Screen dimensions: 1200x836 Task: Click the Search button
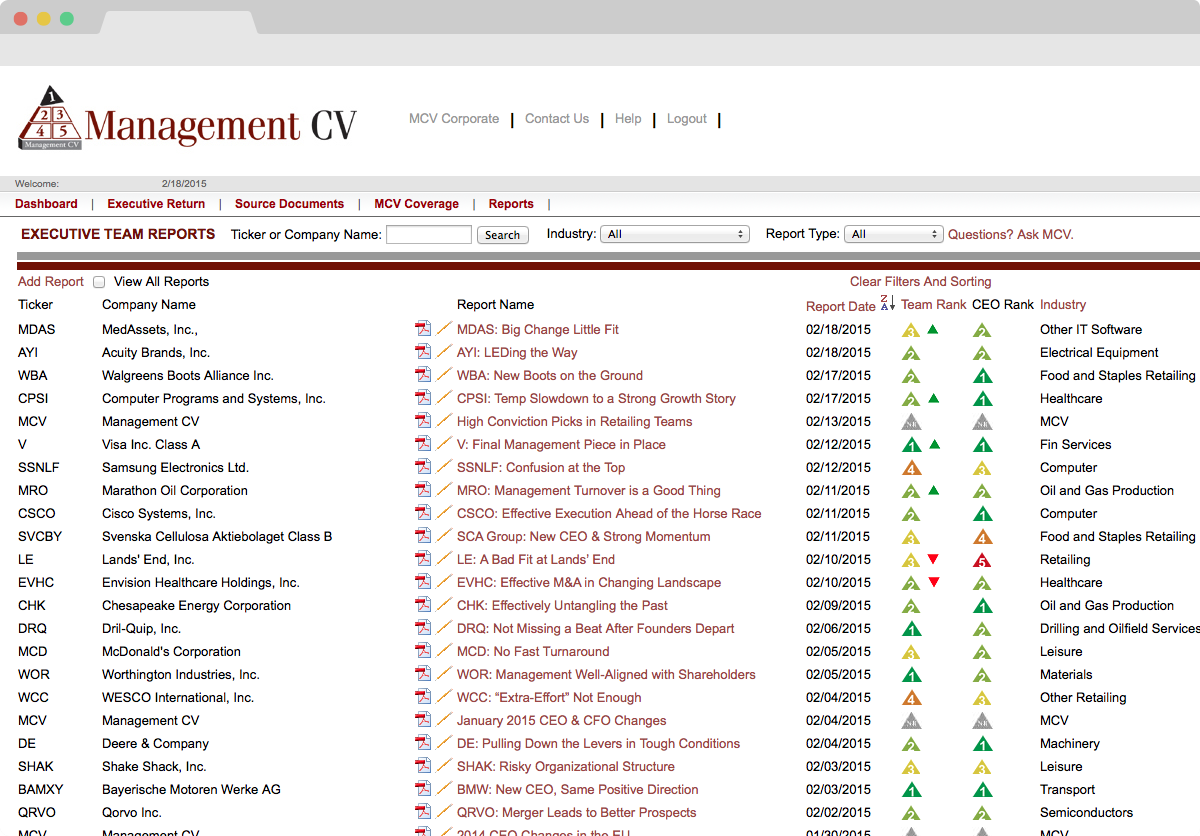pyautogui.click(x=502, y=234)
